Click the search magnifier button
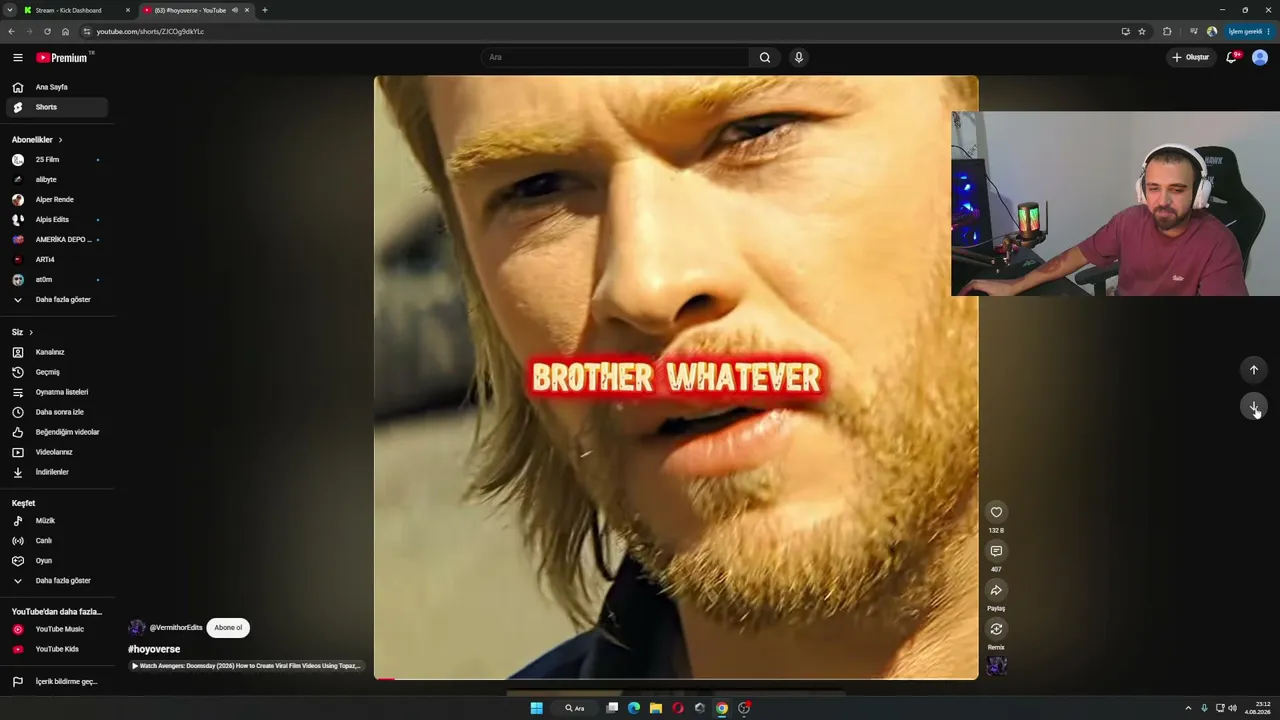Image resolution: width=1280 pixels, height=720 pixels. click(x=765, y=57)
